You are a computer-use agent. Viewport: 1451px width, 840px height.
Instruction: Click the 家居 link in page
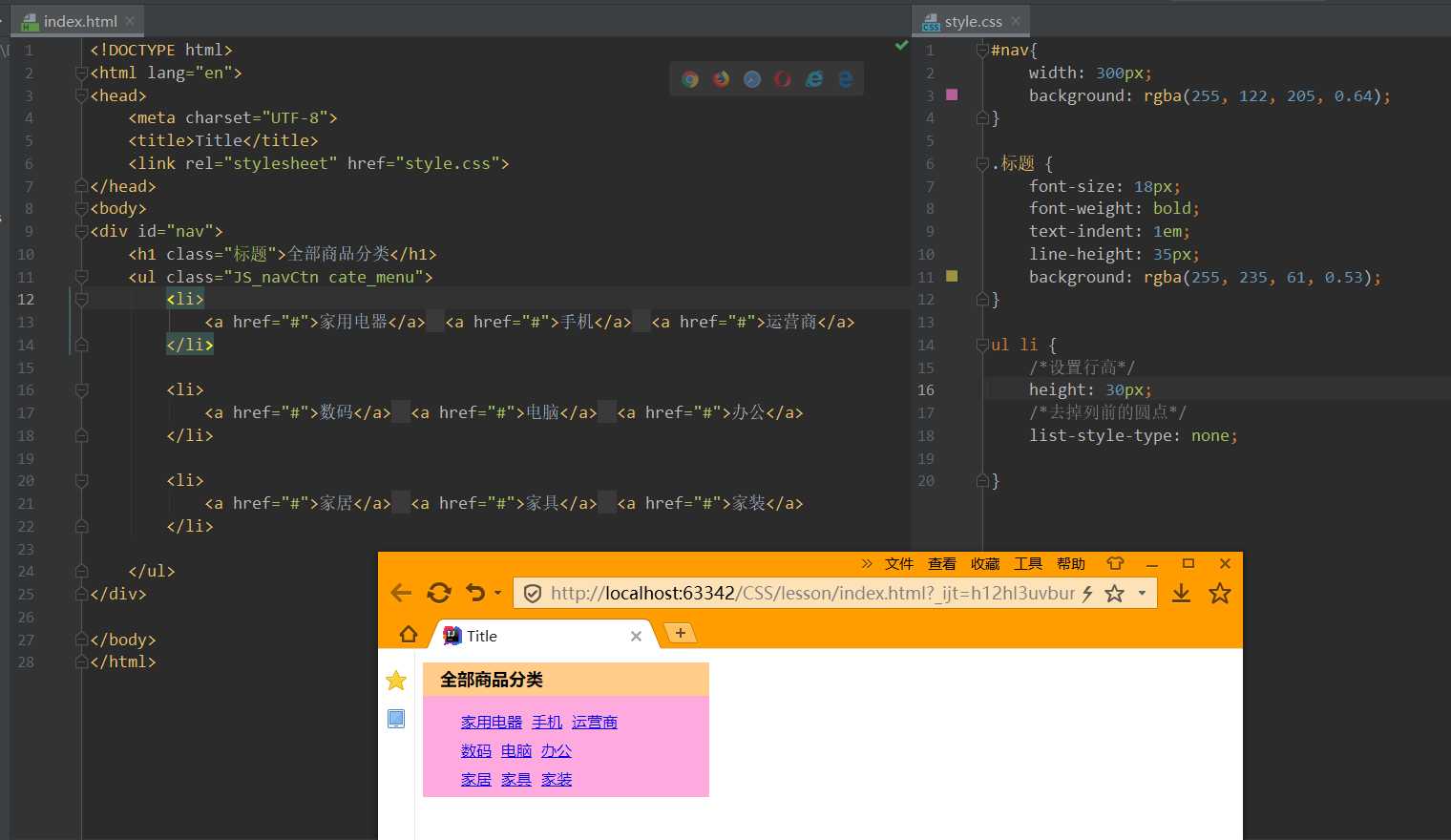[x=476, y=780]
